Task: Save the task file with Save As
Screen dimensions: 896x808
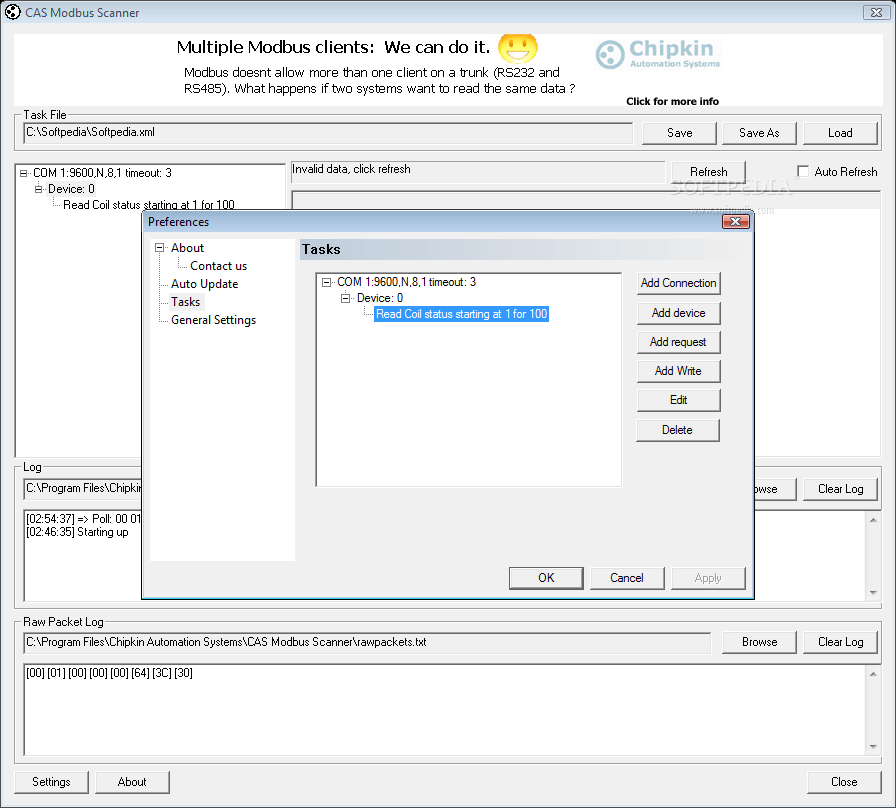Action: click(x=759, y=132)
